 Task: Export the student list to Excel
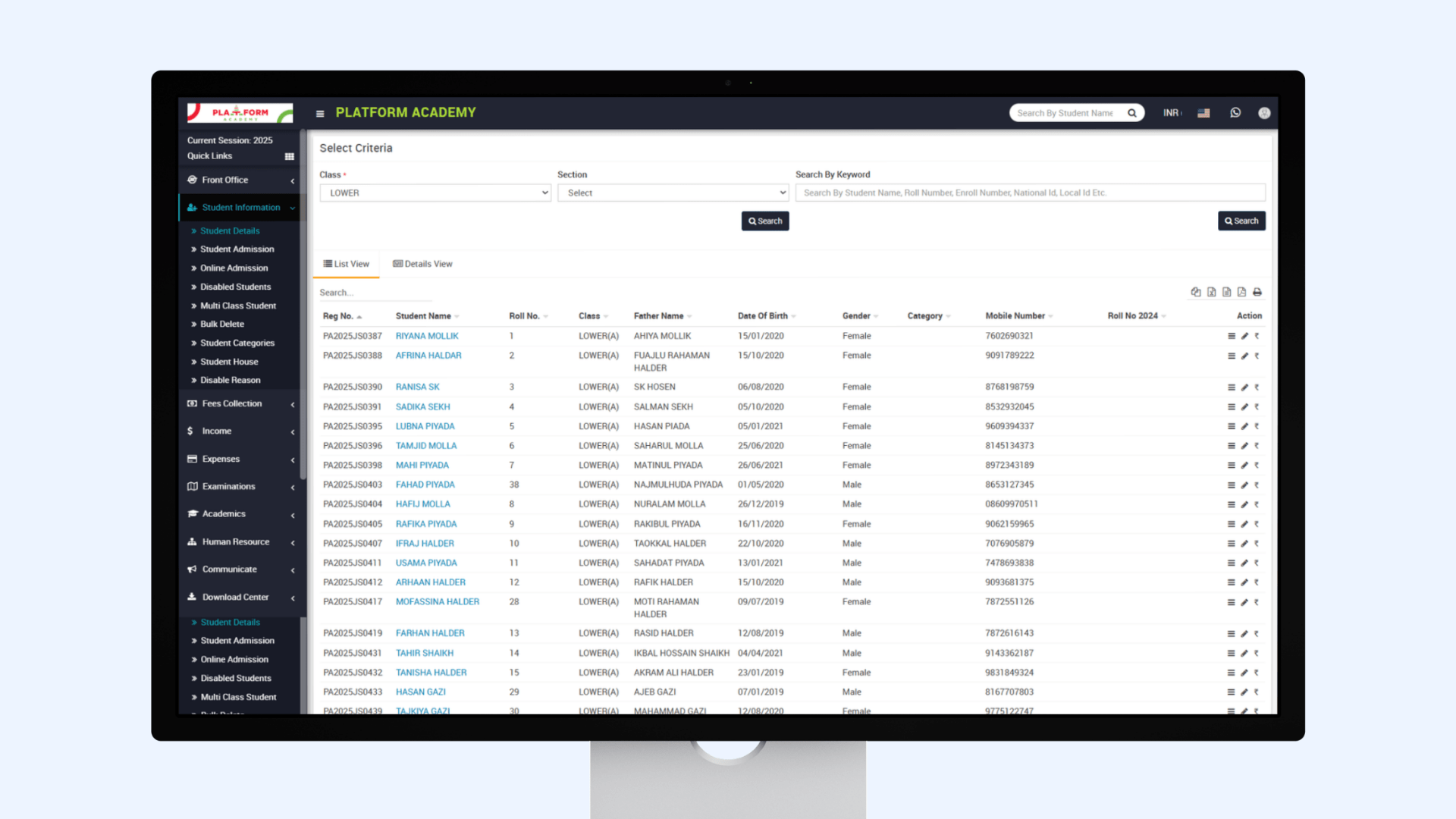click(1211, 292)
